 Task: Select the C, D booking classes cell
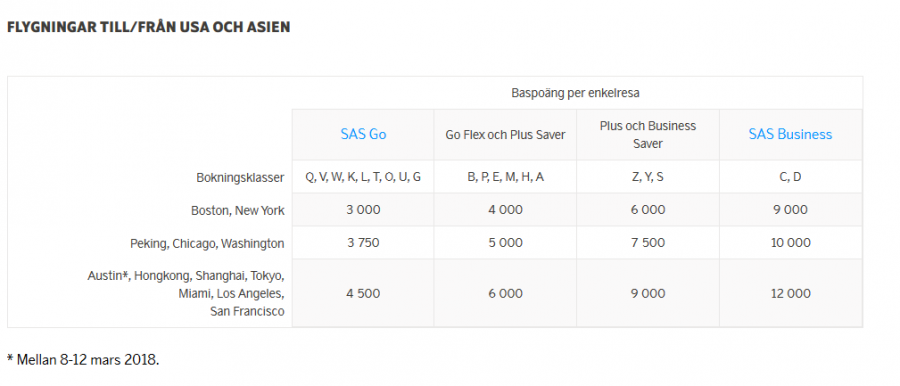[x=791, y=177]
